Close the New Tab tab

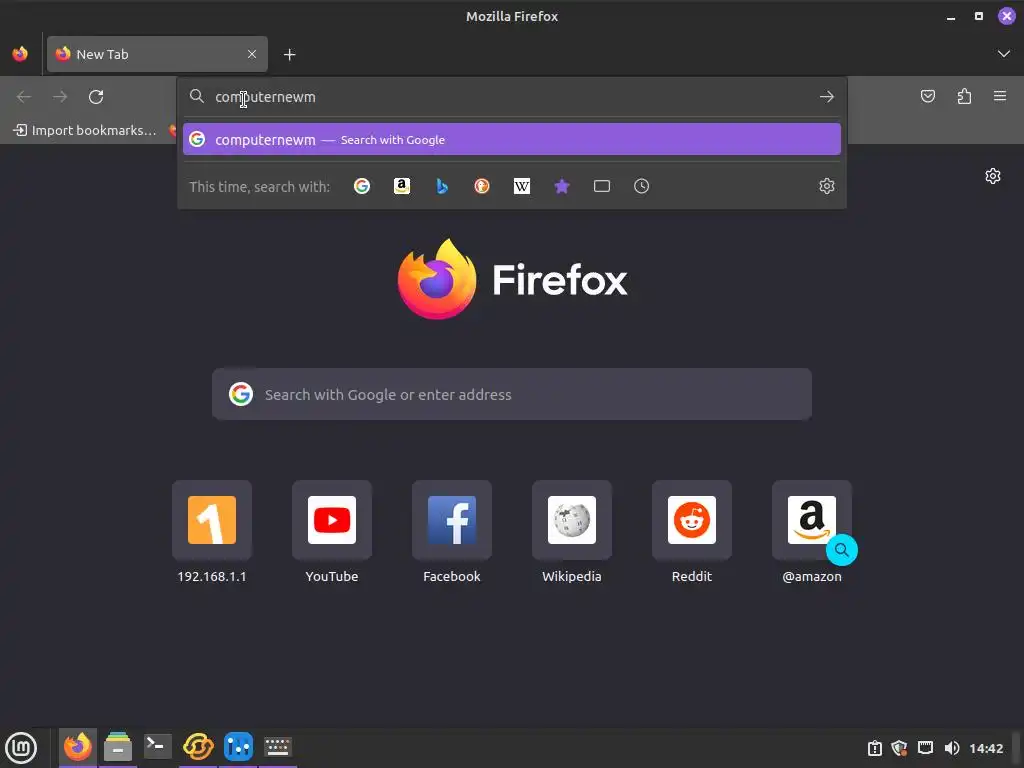(252, 54)
